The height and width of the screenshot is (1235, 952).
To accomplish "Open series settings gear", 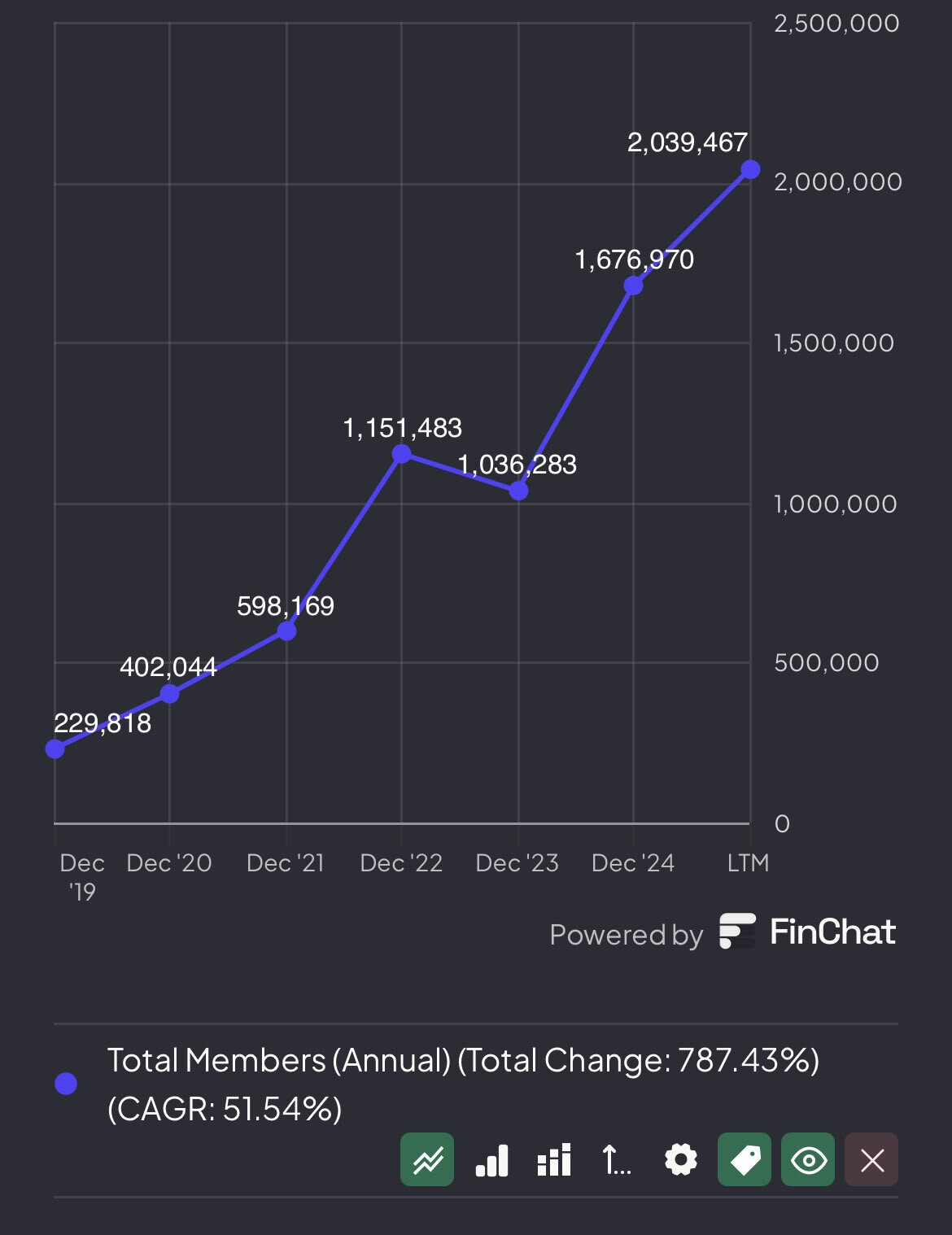I will tap(680, 1160).
